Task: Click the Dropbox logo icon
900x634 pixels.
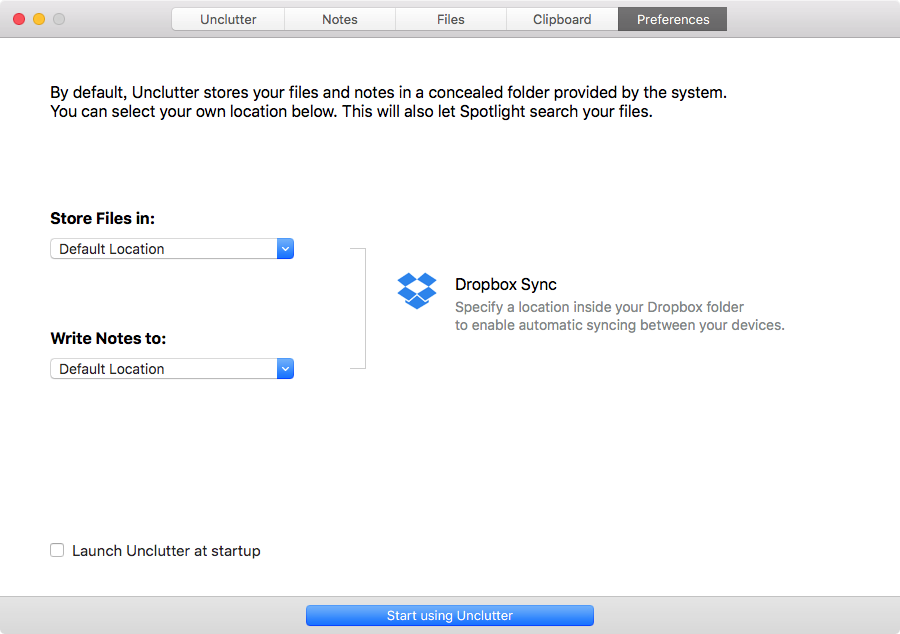Action: 417,291
